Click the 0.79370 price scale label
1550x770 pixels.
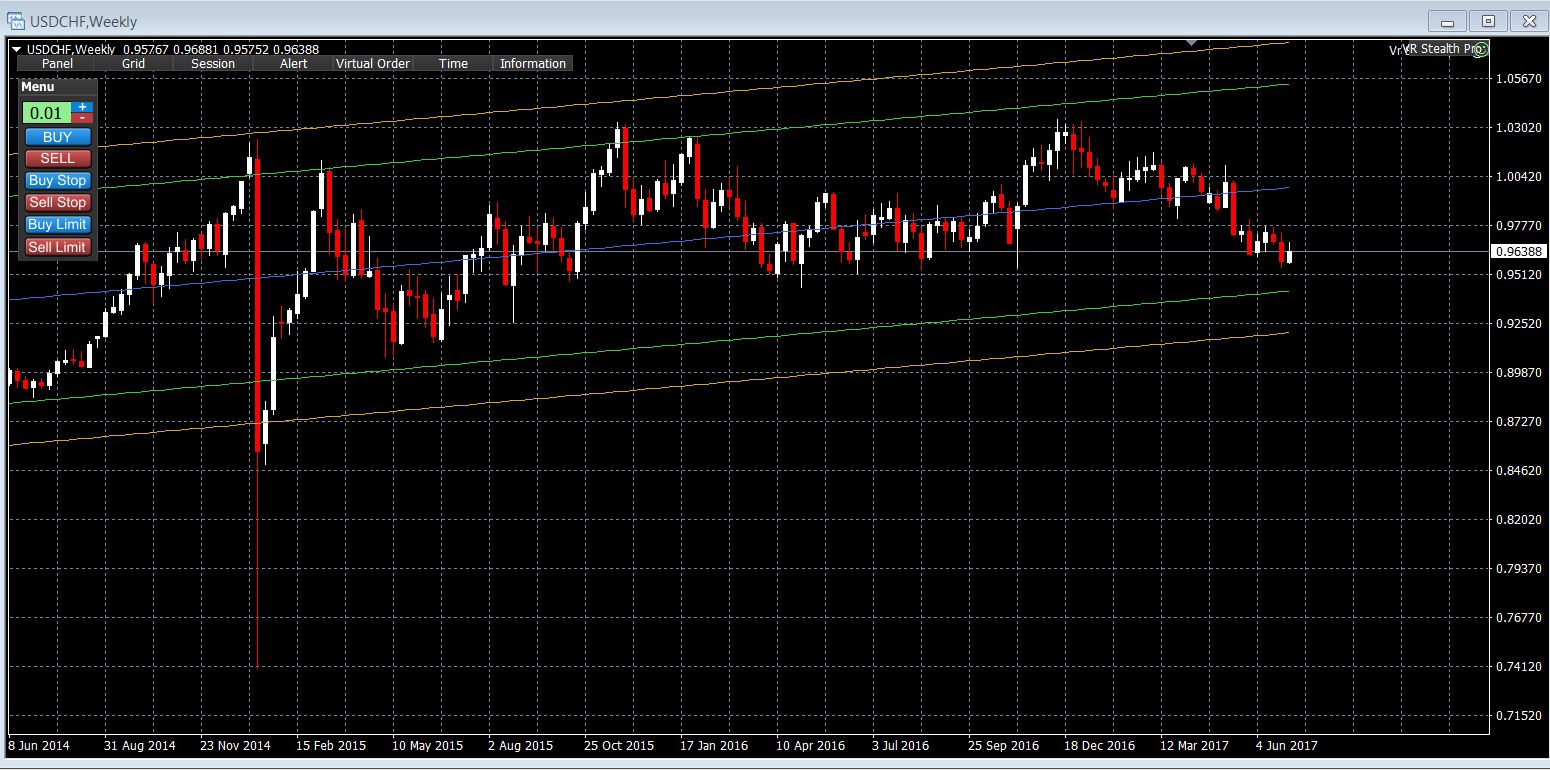pyautogui.click(x=1519, y=569)
